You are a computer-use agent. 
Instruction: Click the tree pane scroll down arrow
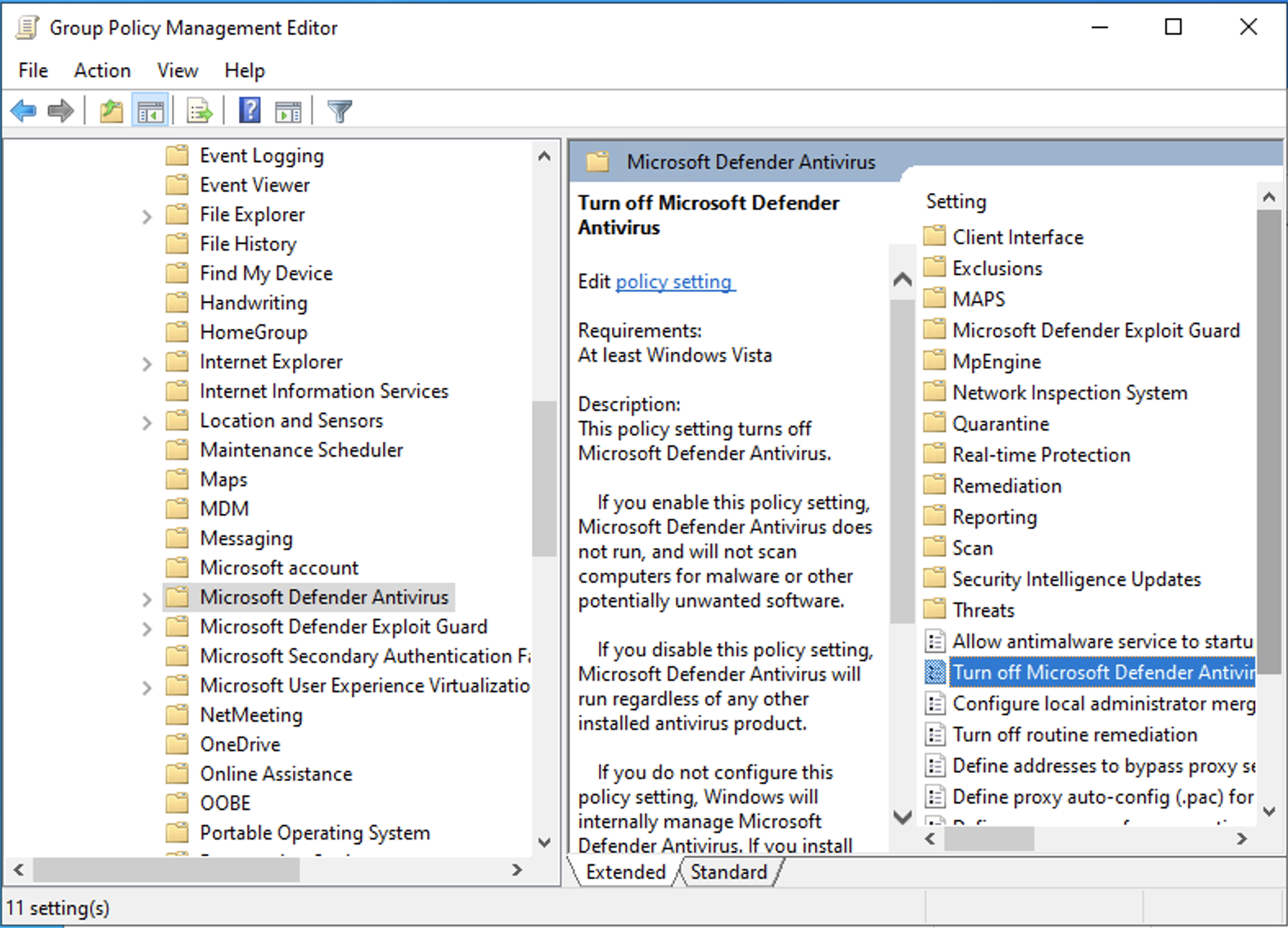point(544,842)
